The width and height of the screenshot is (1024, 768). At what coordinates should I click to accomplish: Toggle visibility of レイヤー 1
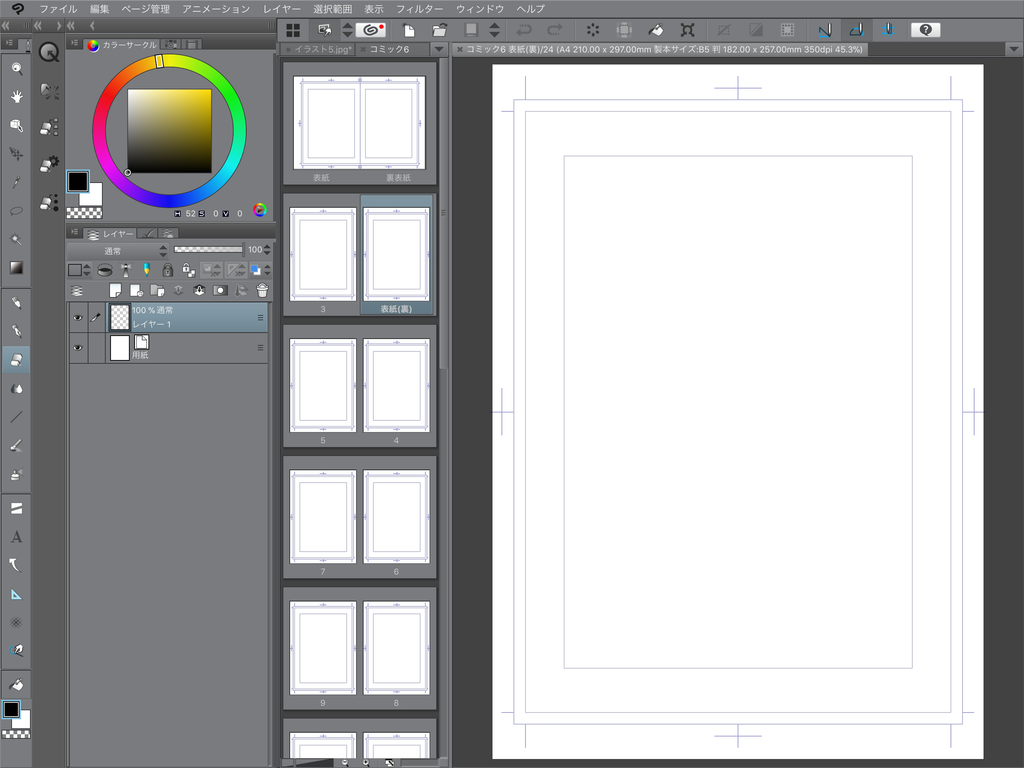tap(78, 317)
